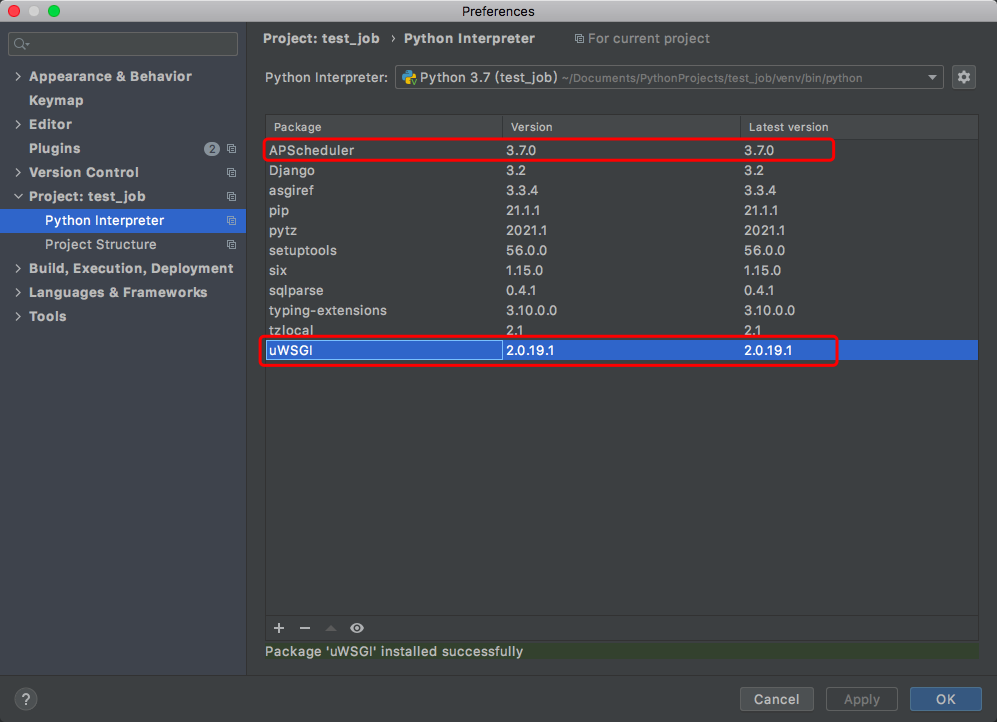The width and height of the screenshot is (997, 722).
Task: Click the Install package plus icon
Action: pos(279,628)
